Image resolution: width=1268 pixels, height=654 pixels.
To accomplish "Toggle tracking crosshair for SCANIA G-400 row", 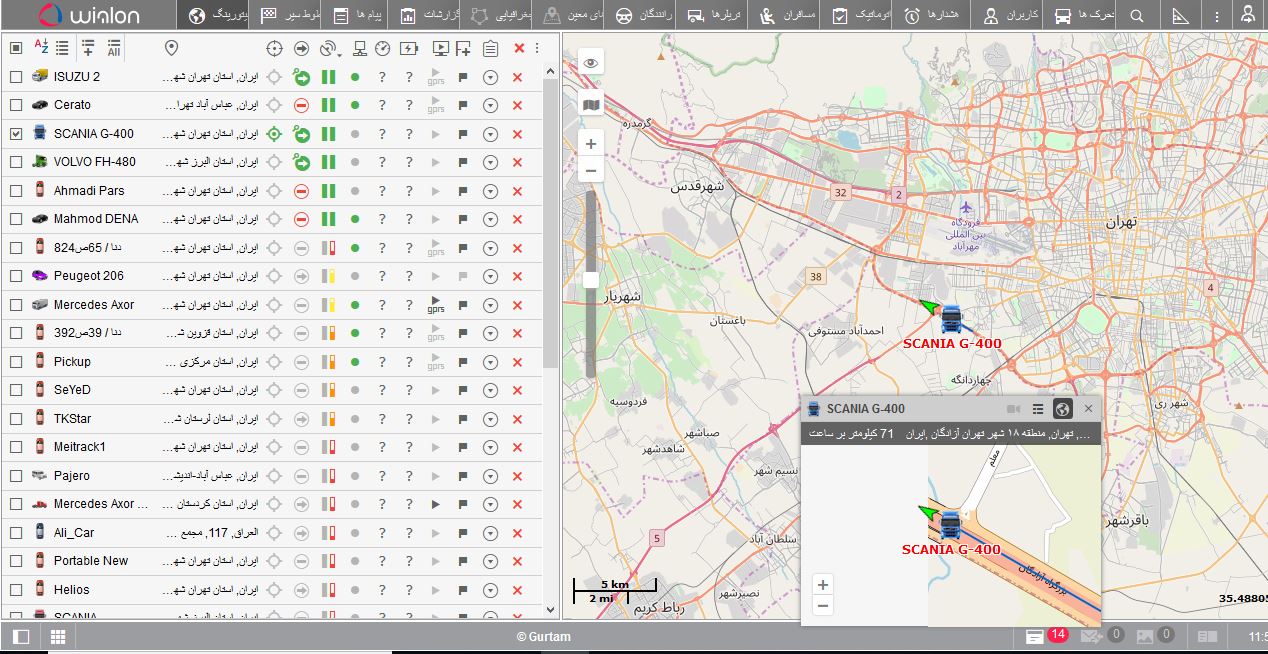I will click(274, 134).
